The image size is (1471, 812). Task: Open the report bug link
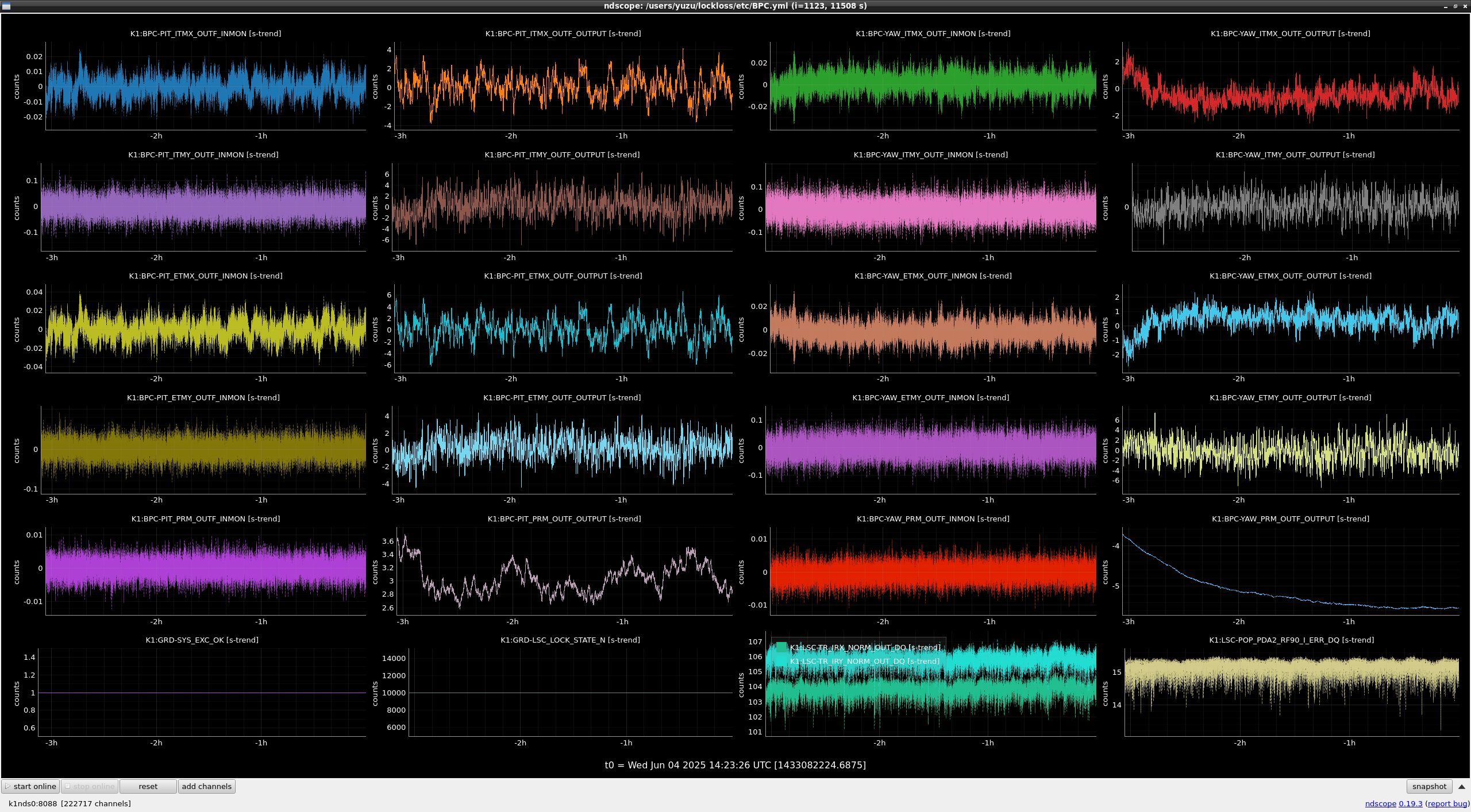[1447, 803]
